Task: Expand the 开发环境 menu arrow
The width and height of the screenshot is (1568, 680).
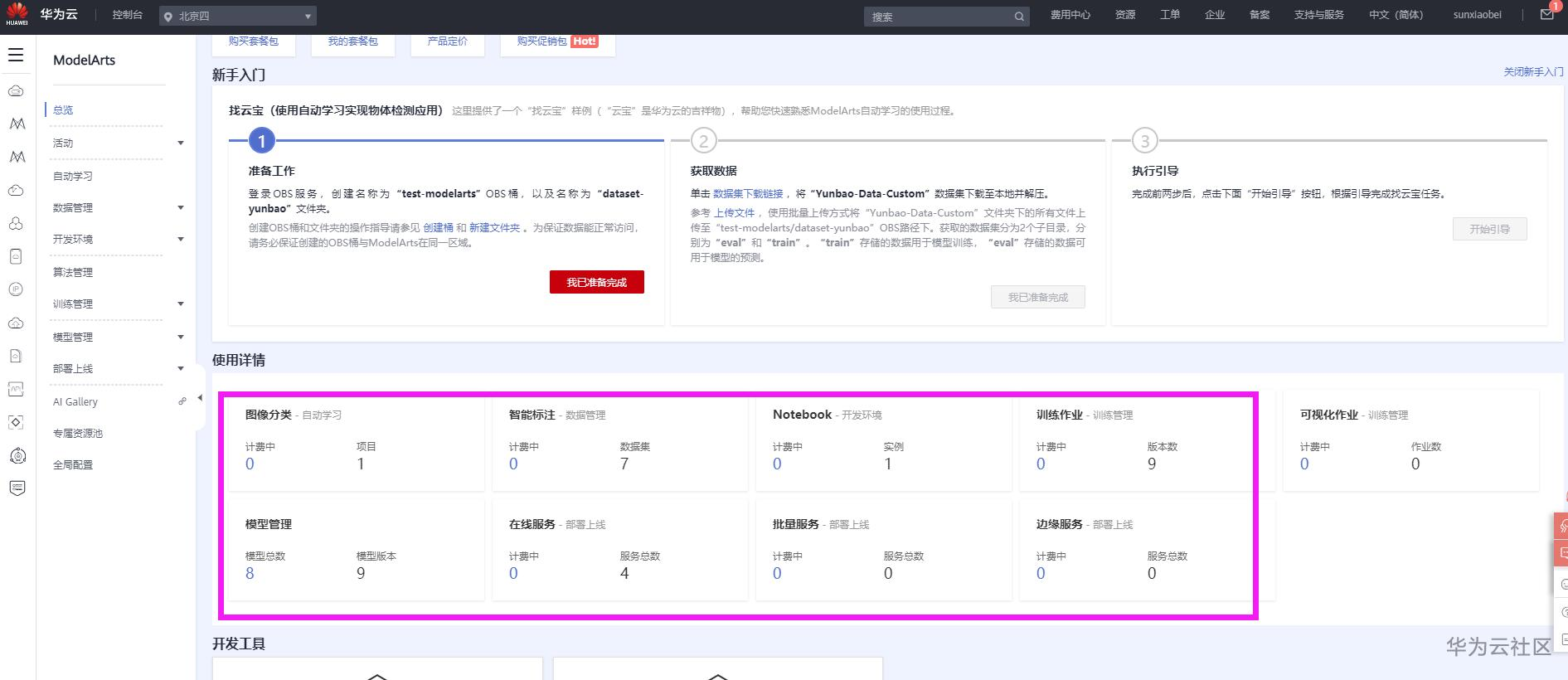Action: (181, 239)
